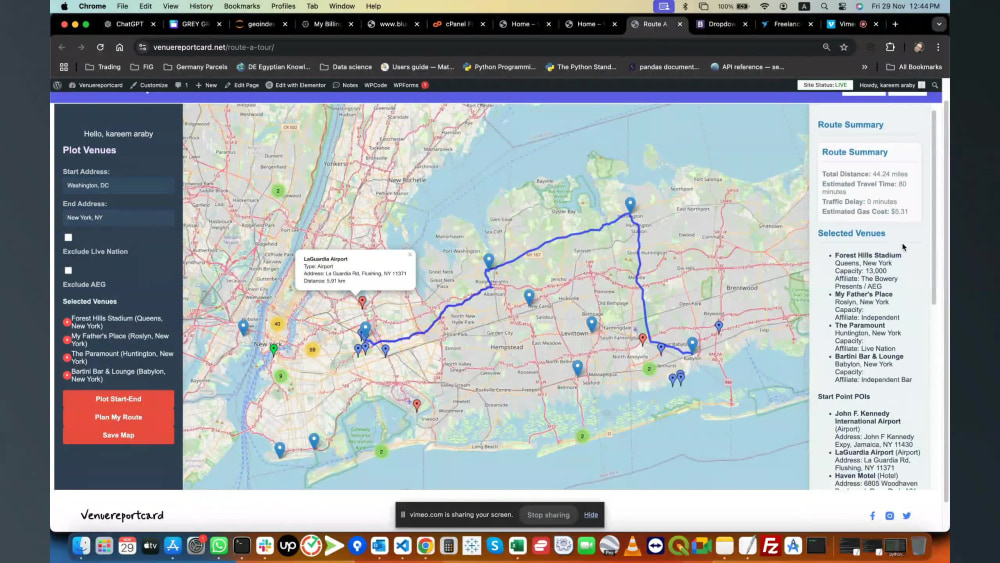
Task: Bookmark this page with the star icon
Action: tap(844, 47)
